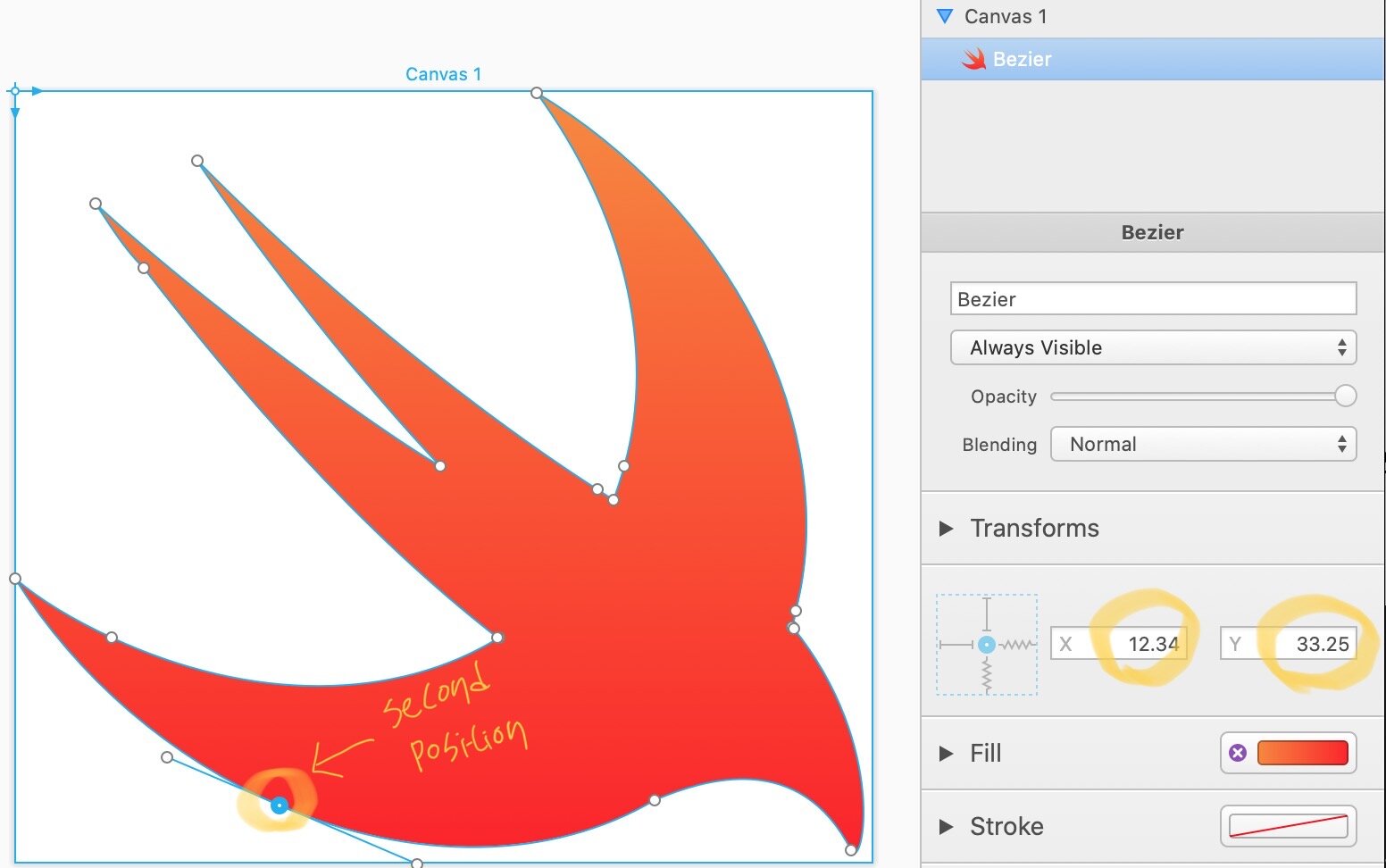Image resolution: width=1386 pixels, height=868 pixels.
Task: Collapse the Canvas 1 tree item
Action: [945, 16]
